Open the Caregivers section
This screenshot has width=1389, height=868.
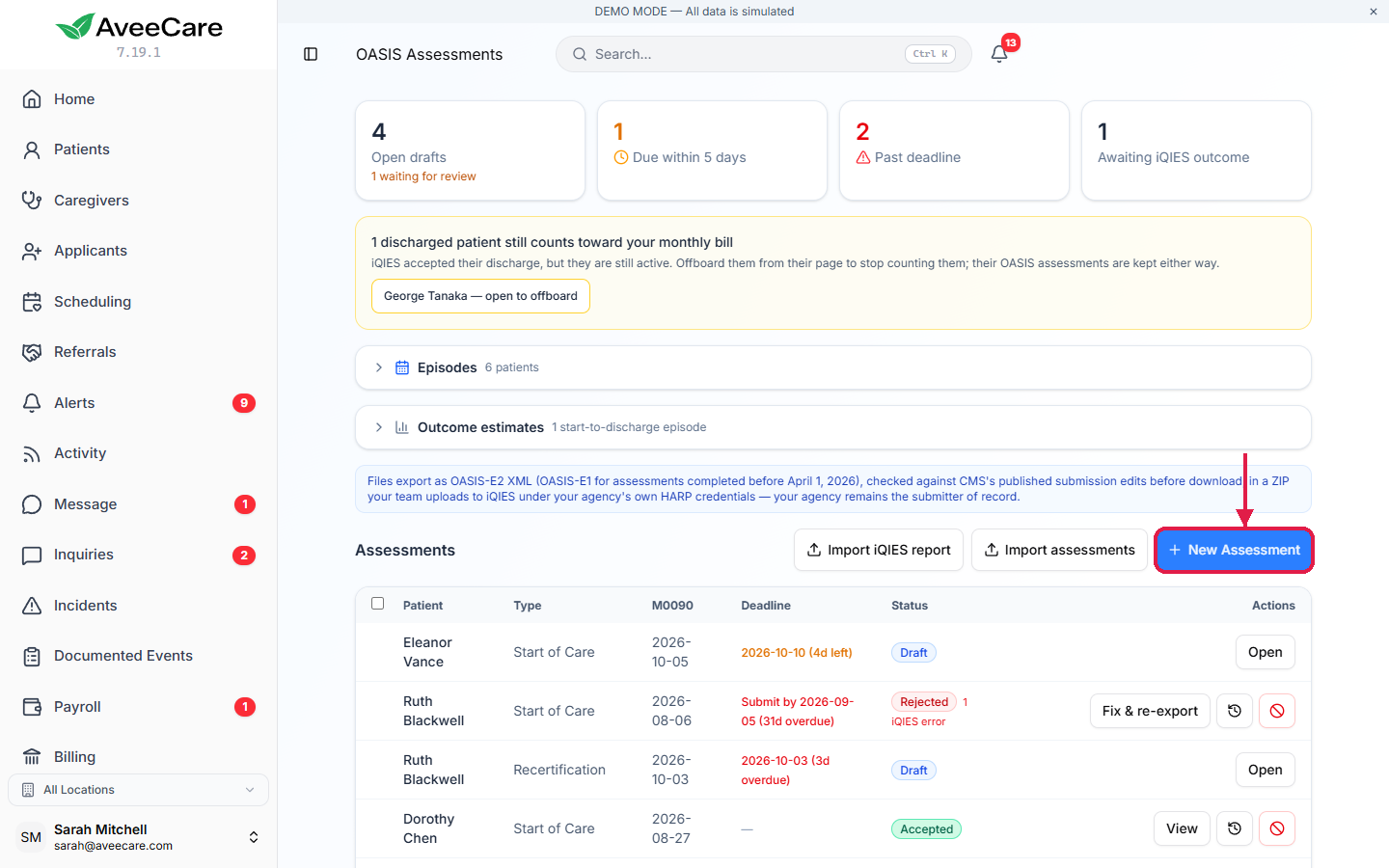point(139,201)
